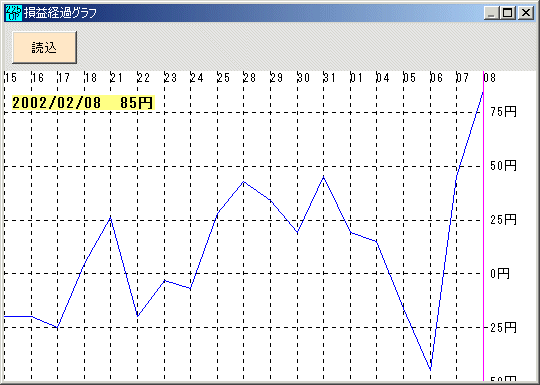540x385 pixels.
Task: Click the 21 date label on top axis
Action: coord(116,78)
